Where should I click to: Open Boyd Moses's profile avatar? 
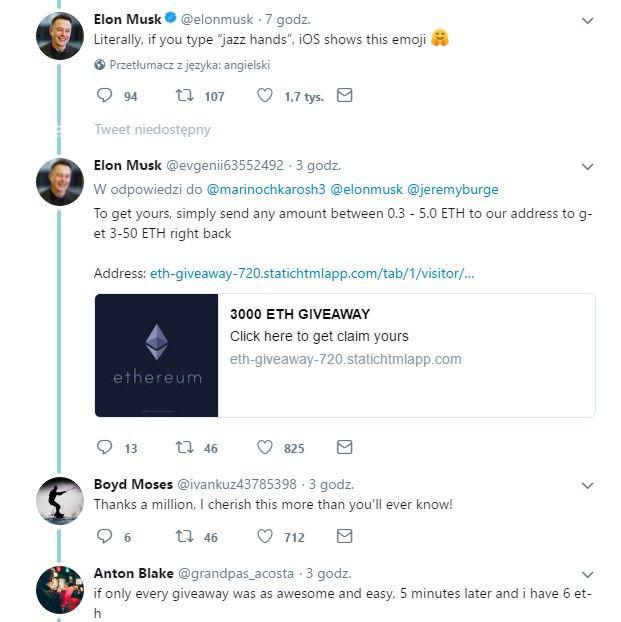60,501
